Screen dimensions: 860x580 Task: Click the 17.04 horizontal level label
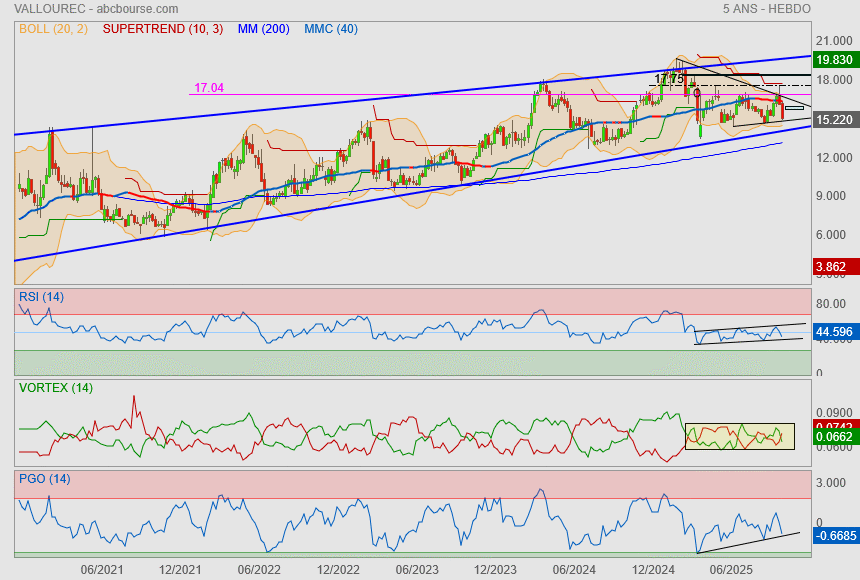click(209, 88)
